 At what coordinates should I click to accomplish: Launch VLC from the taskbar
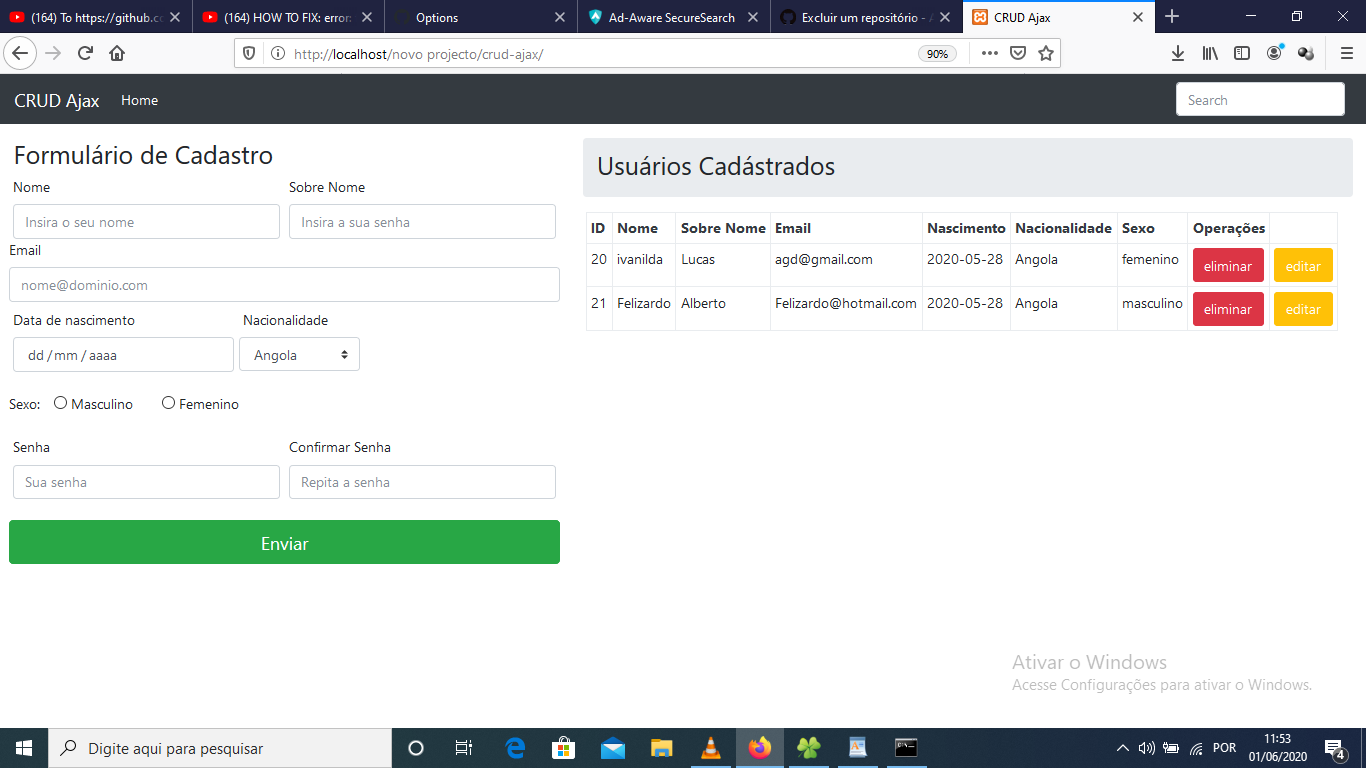coord(710,747)
